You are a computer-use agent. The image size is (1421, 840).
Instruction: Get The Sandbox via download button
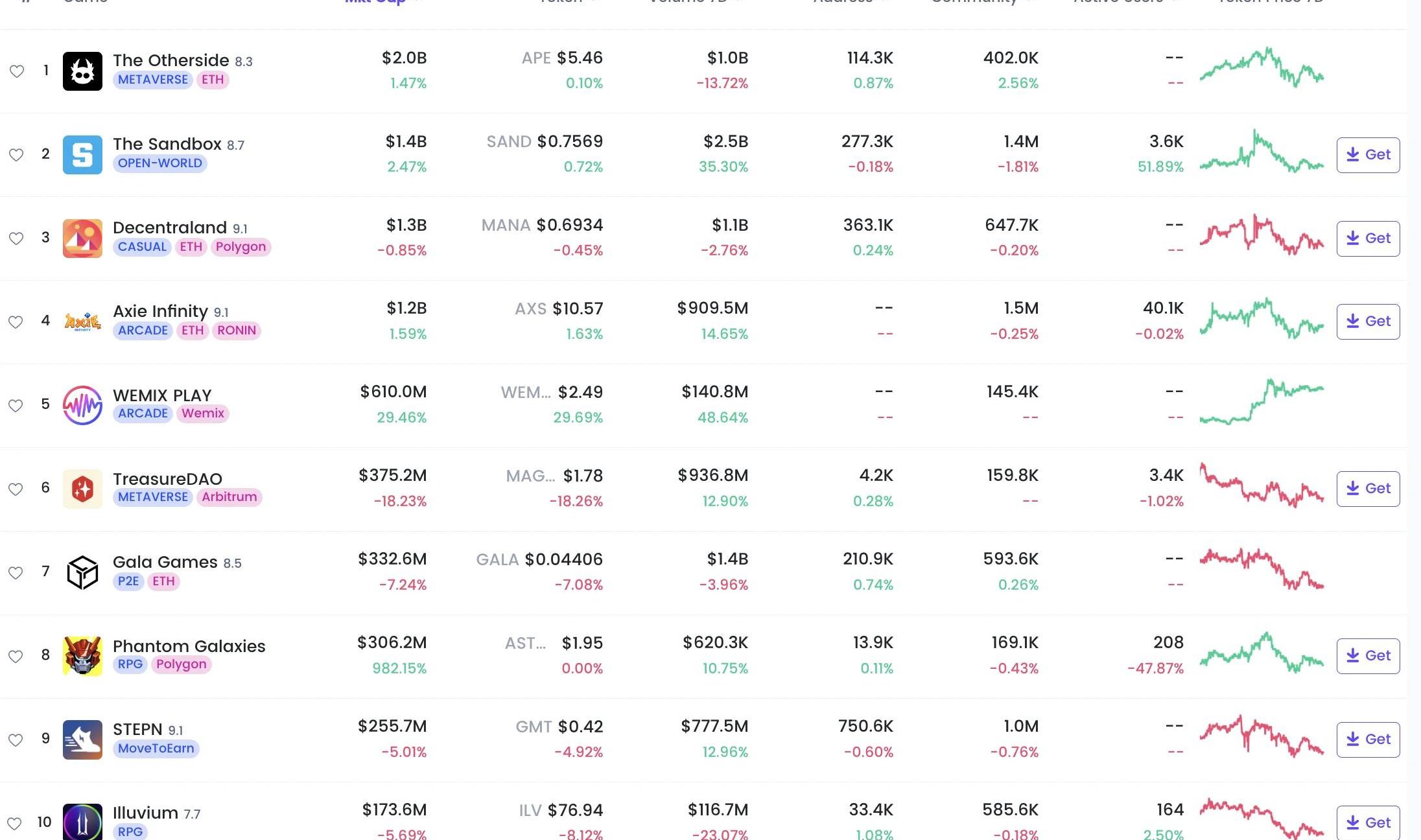[x=1368, y=155]
